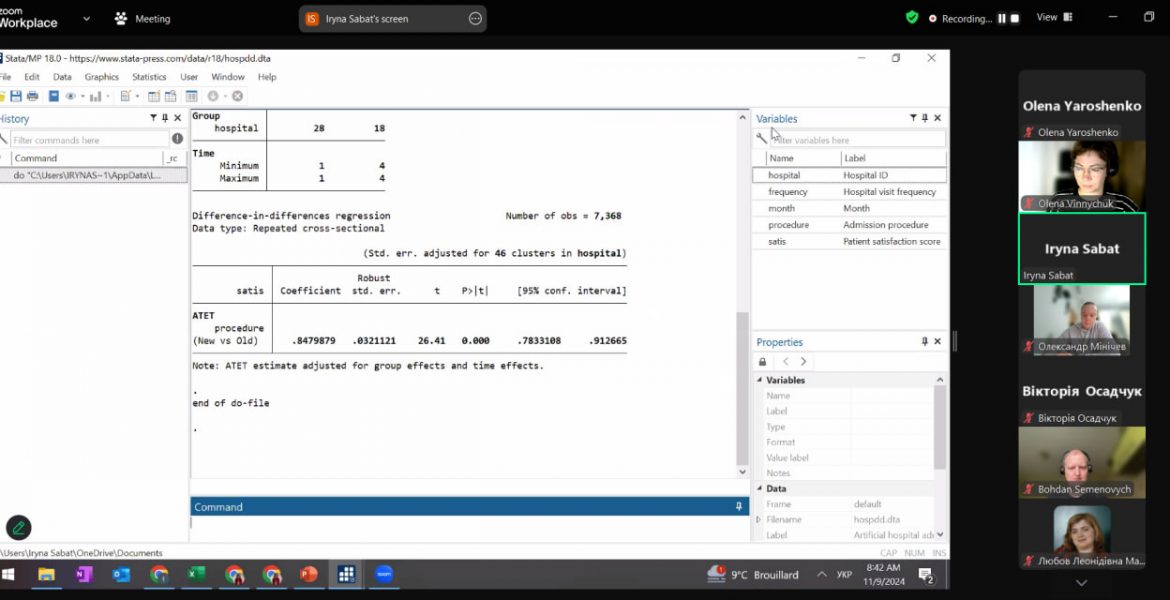The height and width of the screenshot is (600, 1170).
Task: Open the Window menu
Action: (228, 76)
